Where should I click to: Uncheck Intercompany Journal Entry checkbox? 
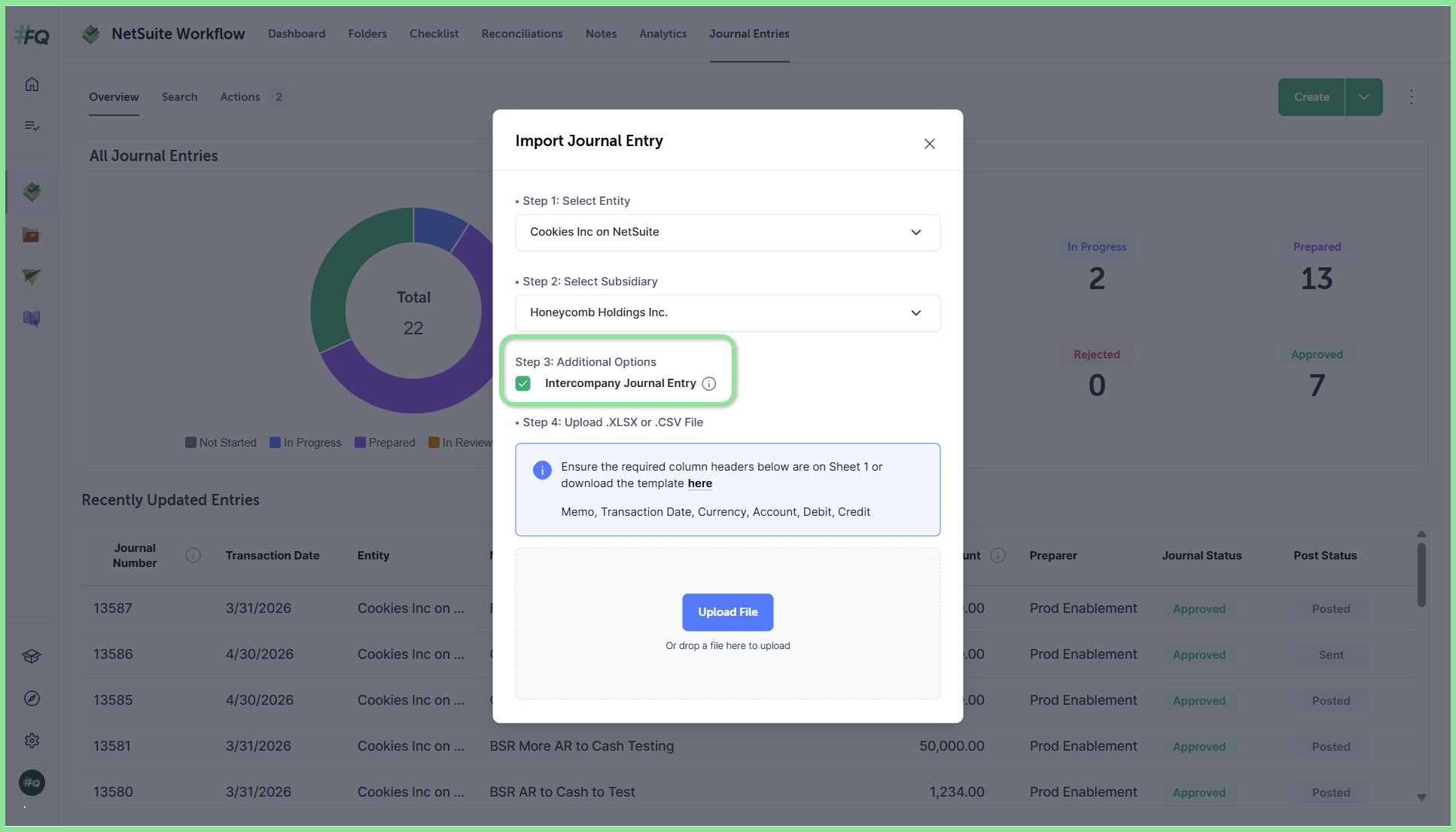[523, 384]
